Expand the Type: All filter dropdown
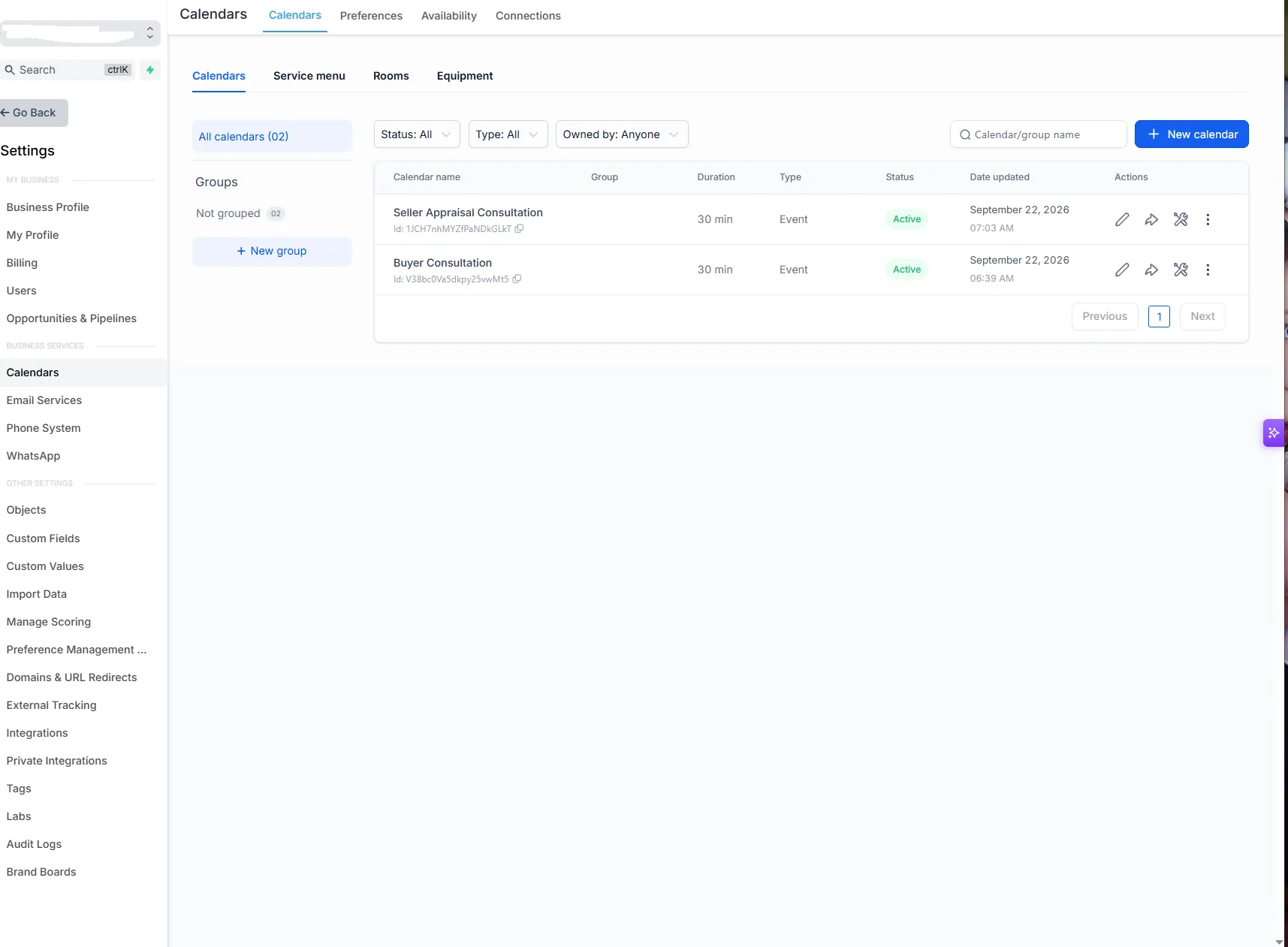The height and width of the screenshot is (947, 1288). [x=508, y=134]
